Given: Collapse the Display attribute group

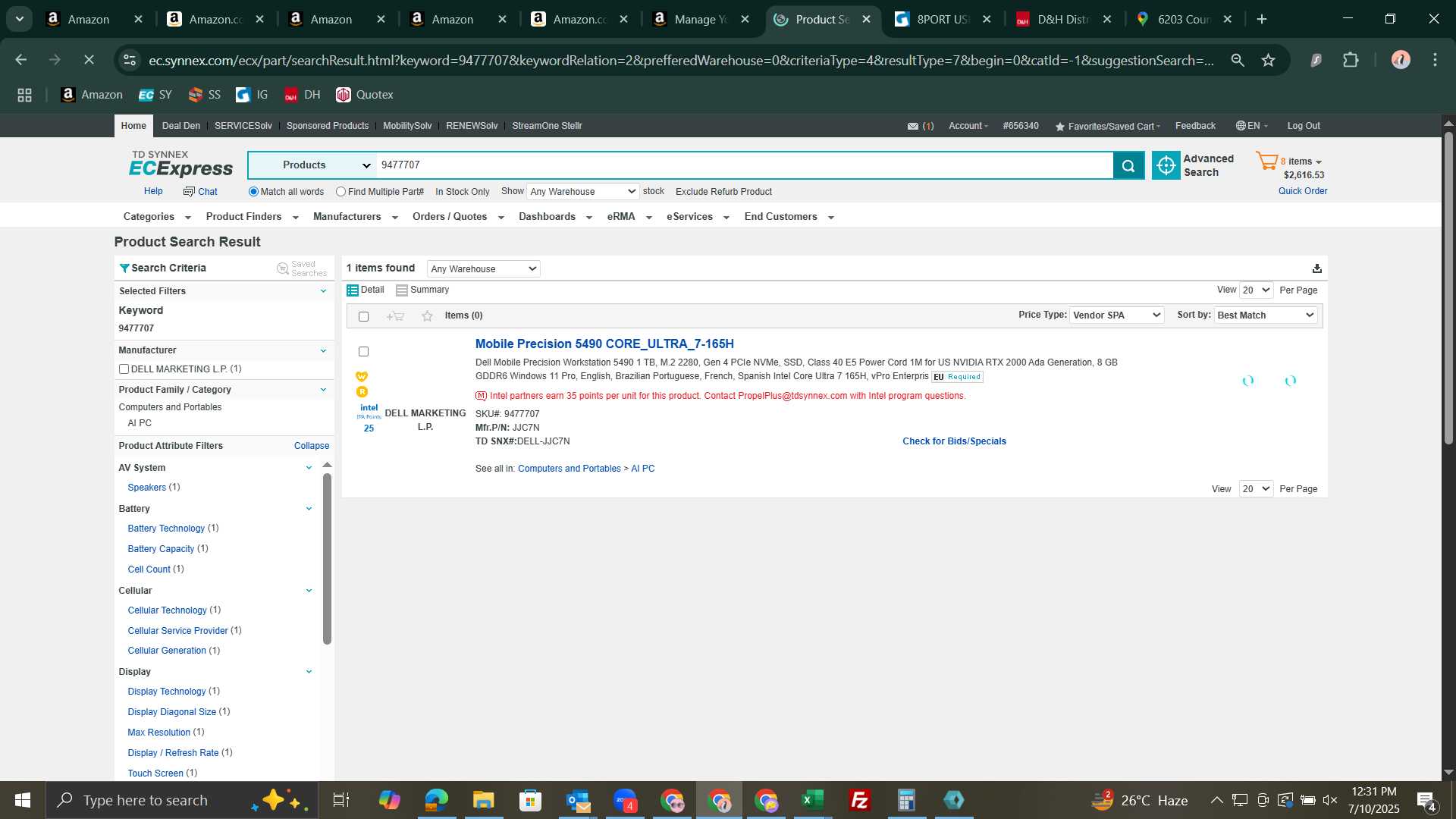Looking at the screenshot, I should (309, 672).
